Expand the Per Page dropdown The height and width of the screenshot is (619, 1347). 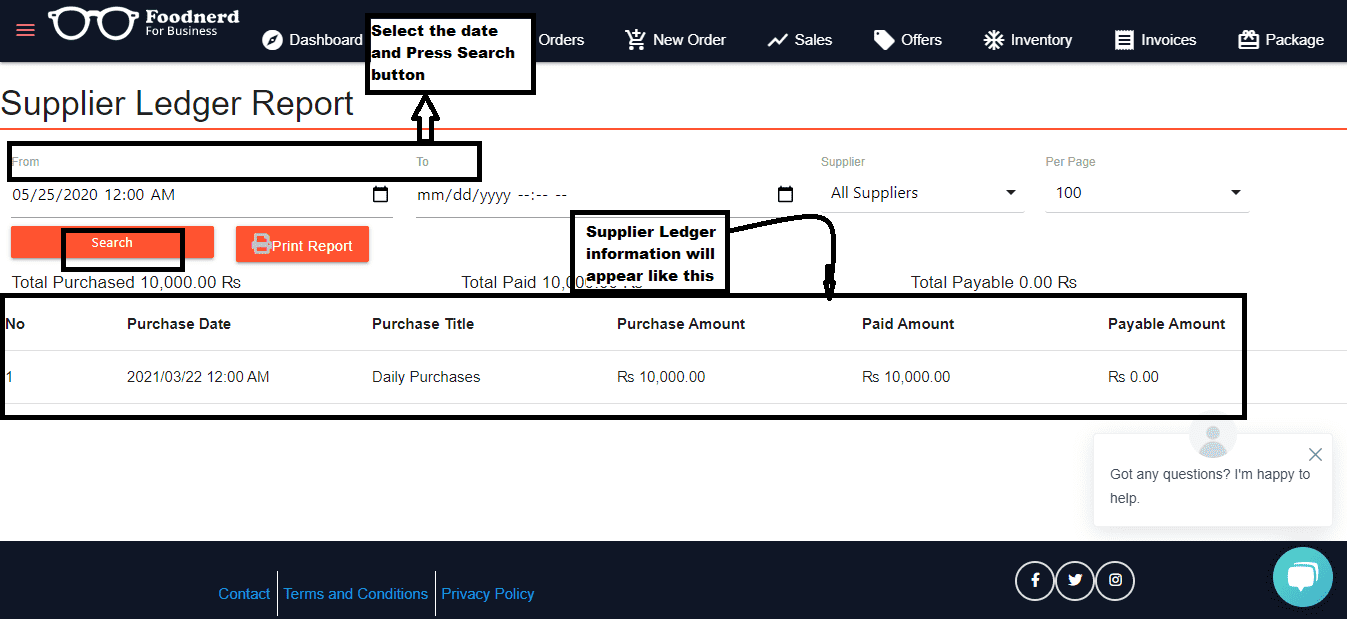coord(1147,193)
